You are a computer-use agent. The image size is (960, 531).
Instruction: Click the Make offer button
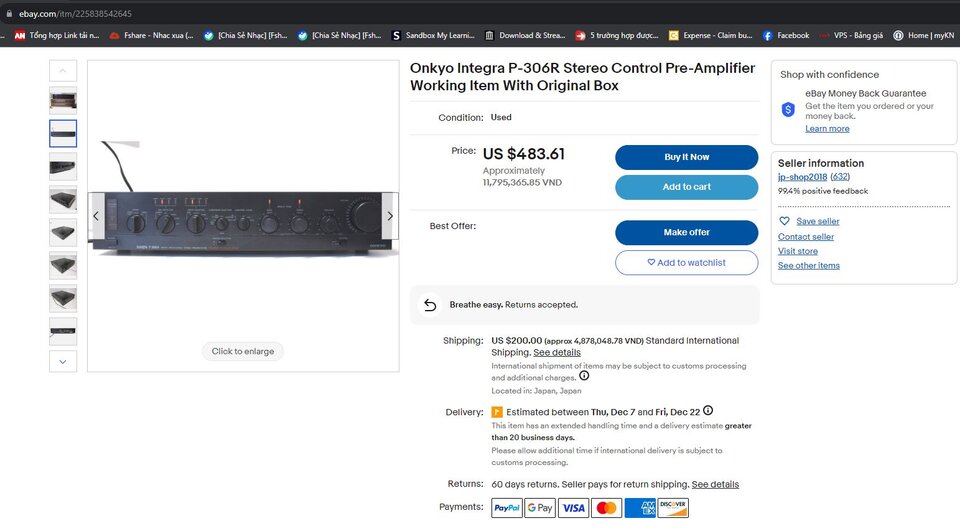tap(686, 233)
